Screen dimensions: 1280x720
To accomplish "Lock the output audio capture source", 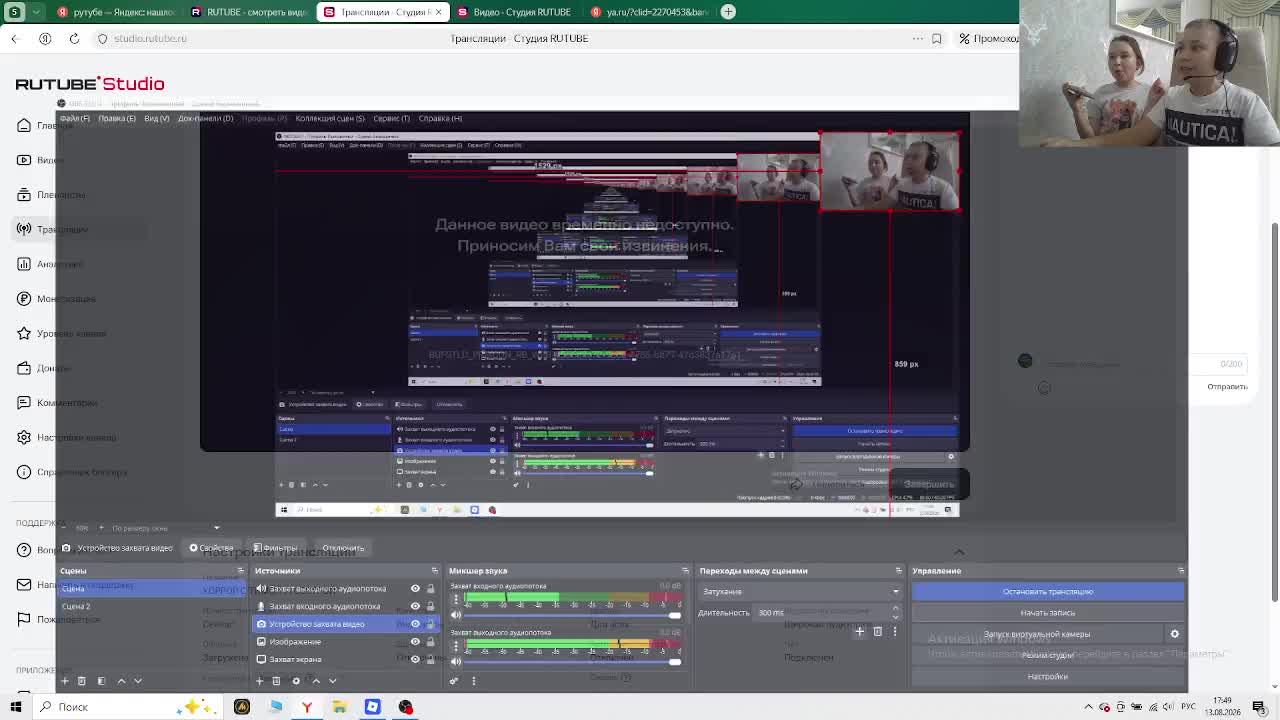I will point(431,589).
